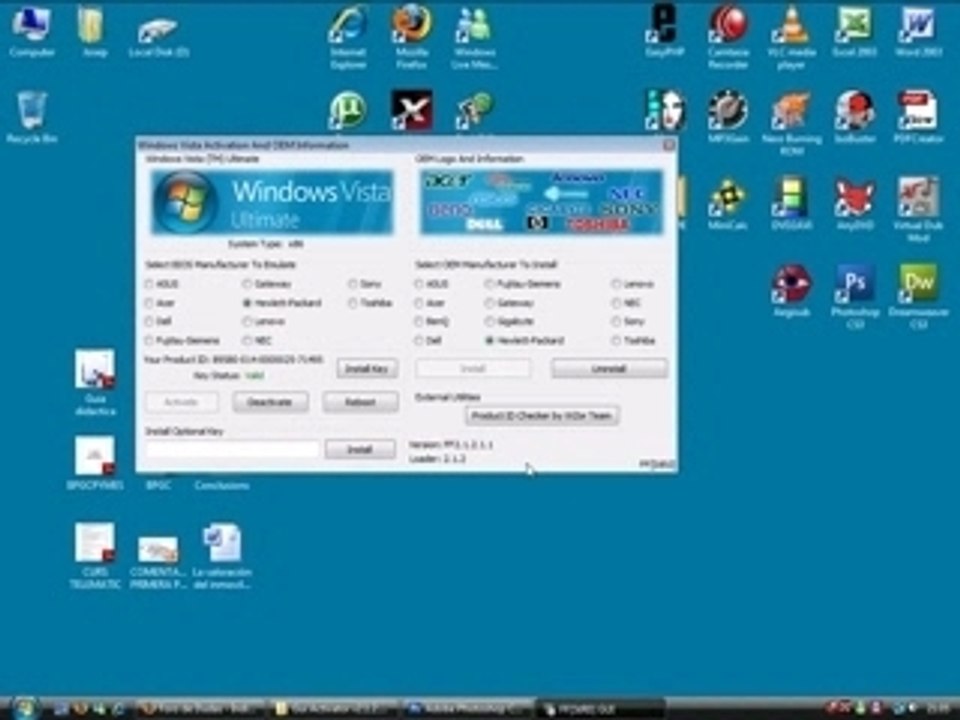Launch the IsoBuster desktop shortcut
Screen dimensions: 960x720
854,117
